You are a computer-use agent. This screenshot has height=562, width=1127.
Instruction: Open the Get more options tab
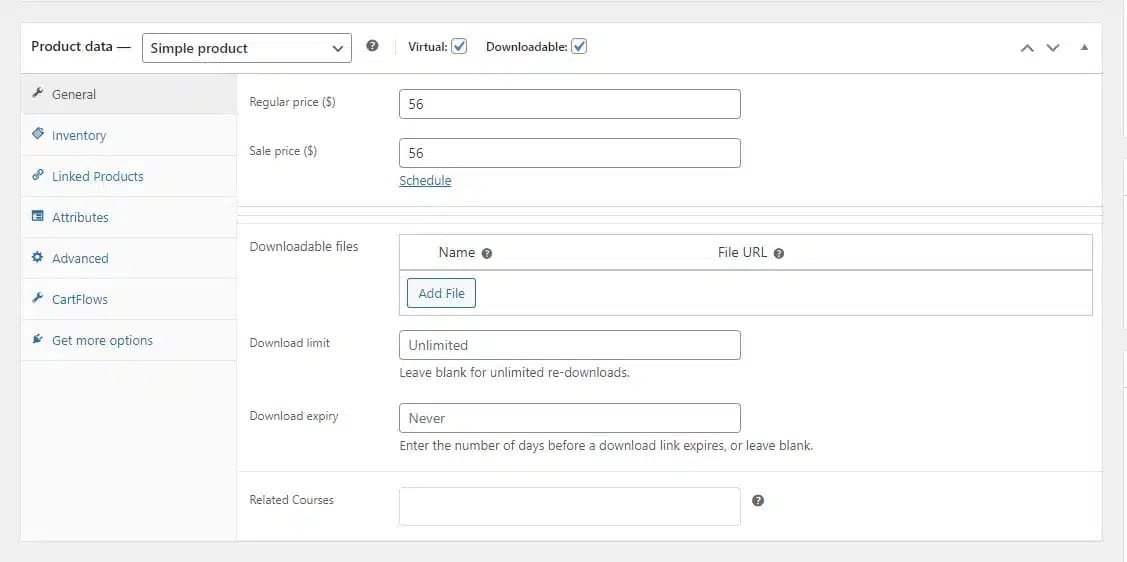tap(129, 340)
